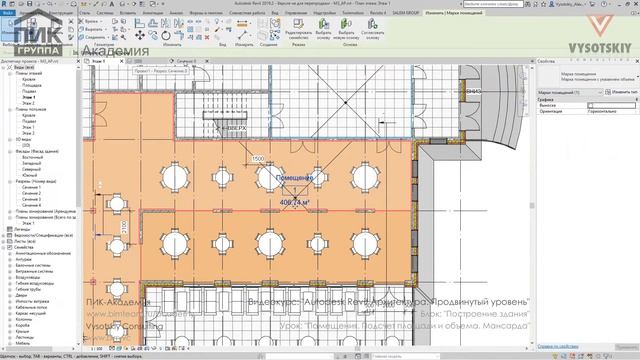Collapse the Планы потолков tree node
This screenshot has width=640, height=360.
click(10, 109)
